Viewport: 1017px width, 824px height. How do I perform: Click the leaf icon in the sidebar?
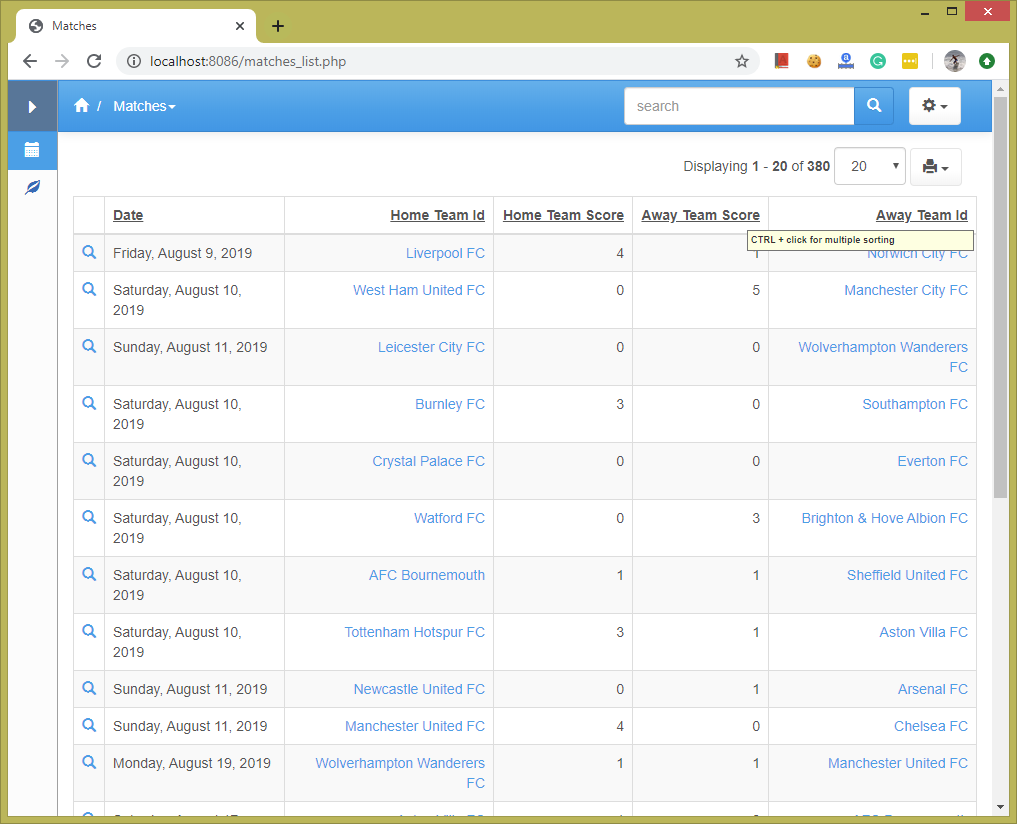32,187
